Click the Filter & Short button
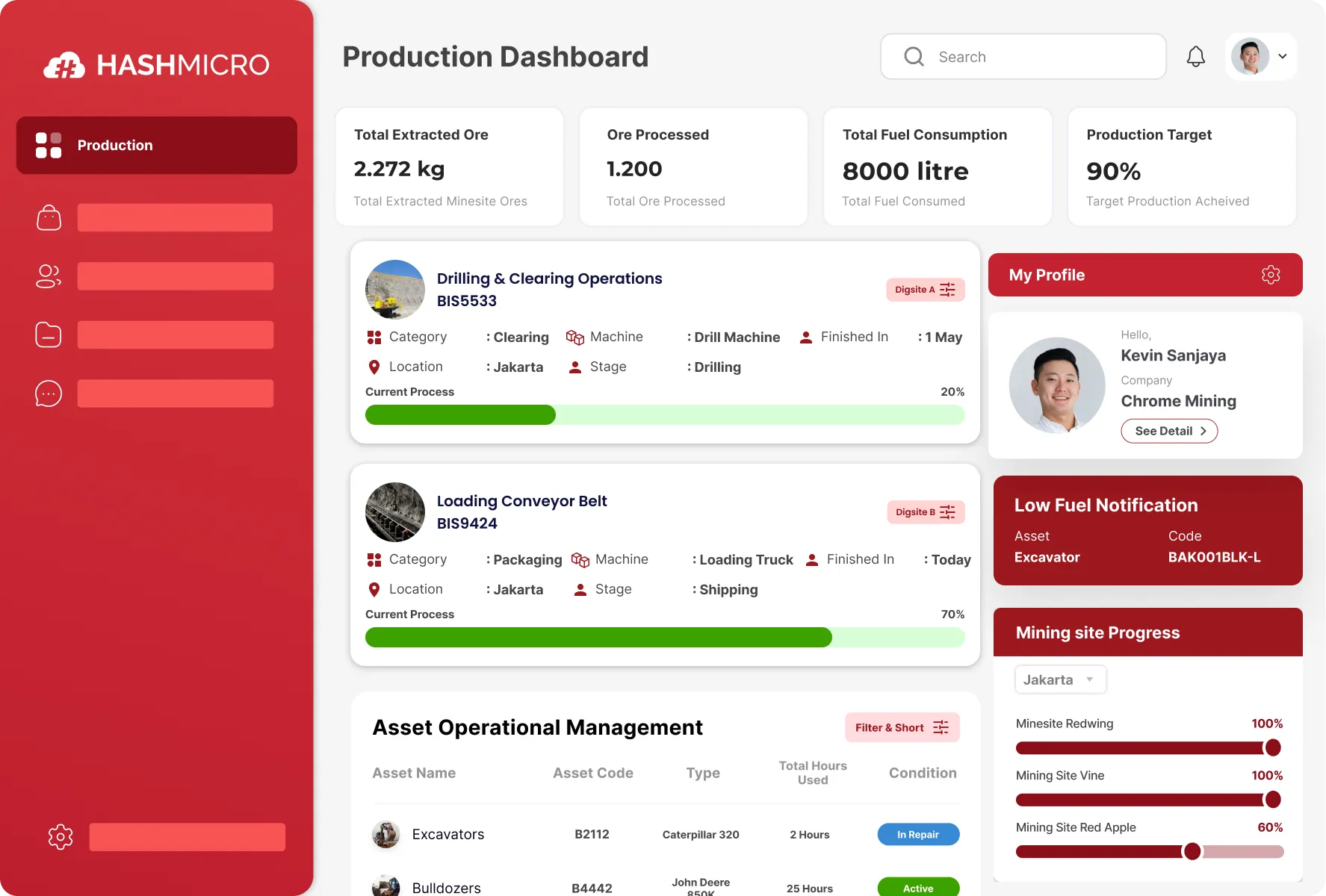Viewport: 1326px width, 896px height. click(x=901, y=727)
